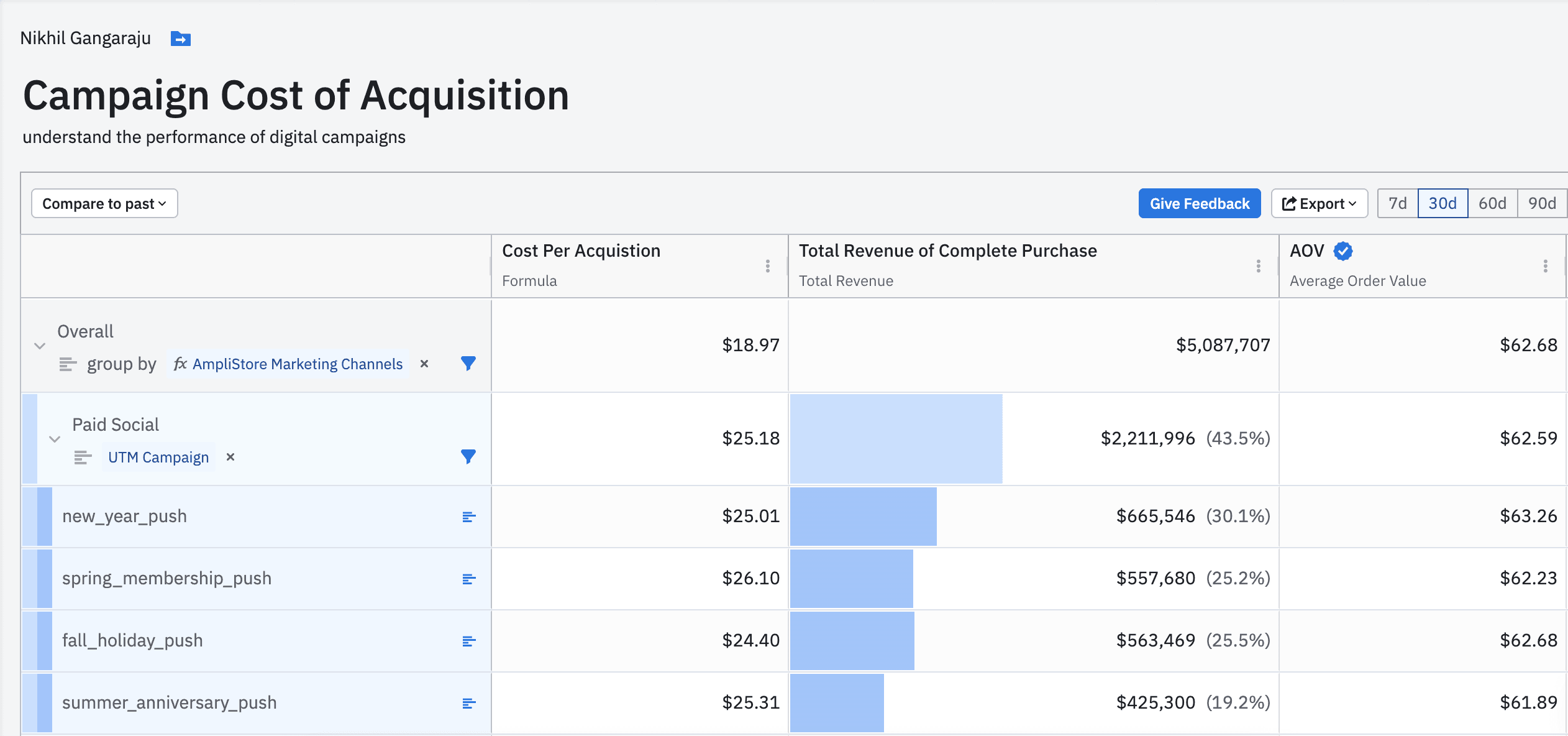Select the 60d time range
1568x736 pixels.
pyautogui.click(x=1492, y=203)
